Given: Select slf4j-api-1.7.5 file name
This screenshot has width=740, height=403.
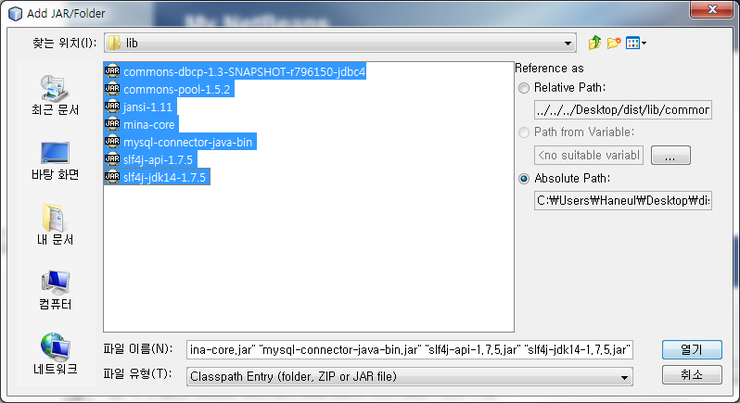Looking at the screenshot, I should click(158, 160).
